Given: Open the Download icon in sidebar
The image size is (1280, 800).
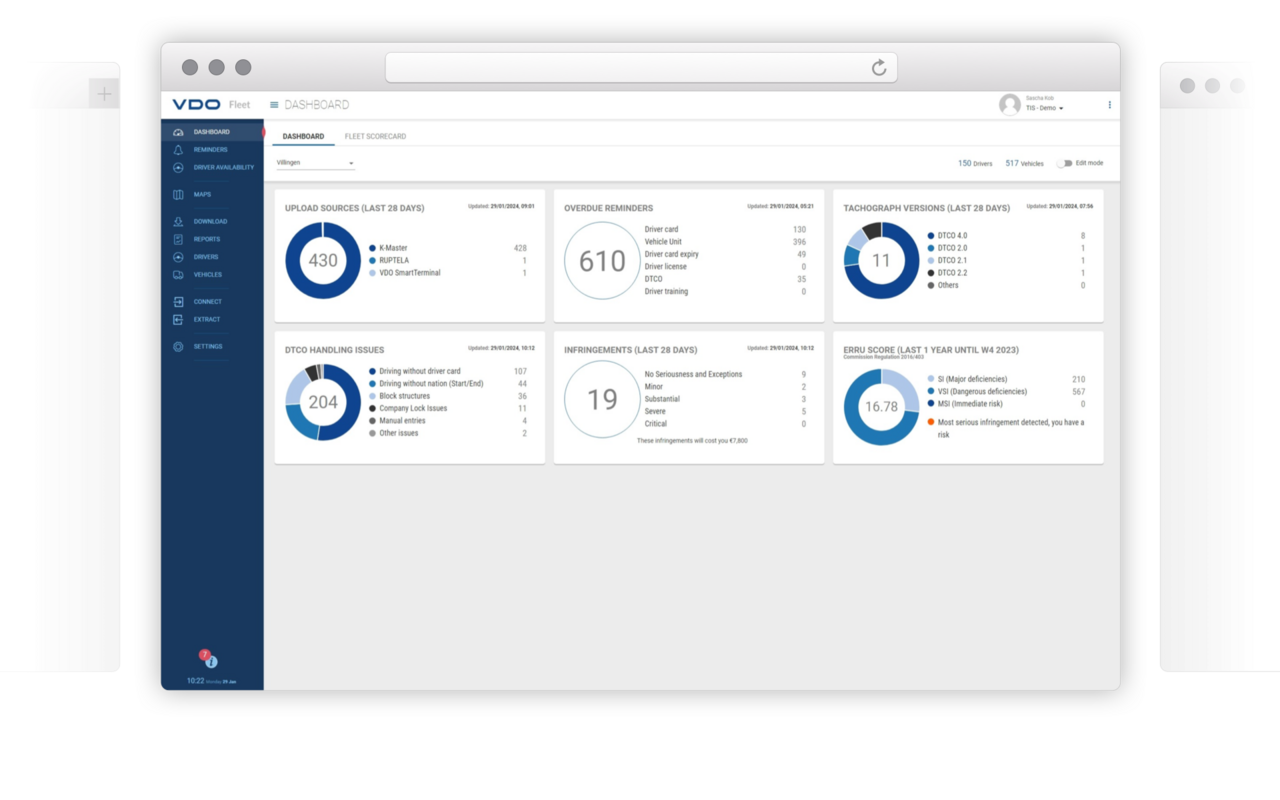Looking at the screenshot, I should pos(178,222).
